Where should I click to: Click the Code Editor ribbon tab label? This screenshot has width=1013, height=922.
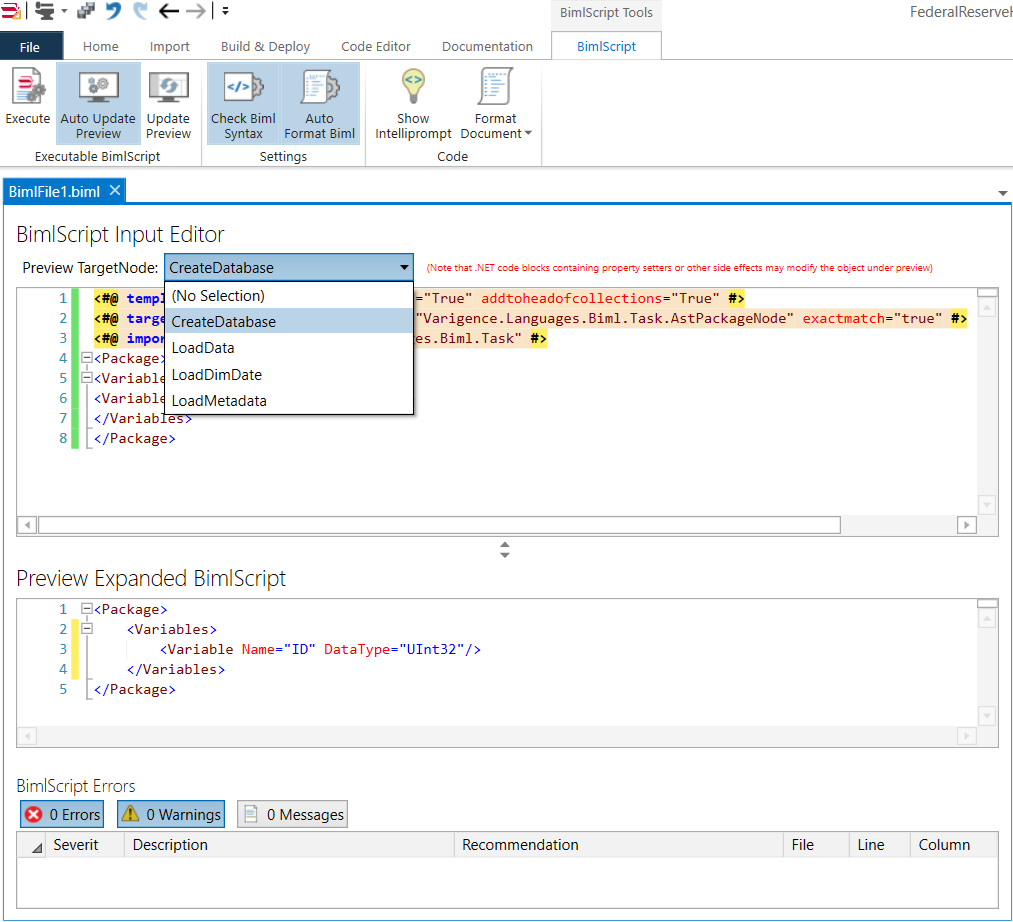[x=375, y=46]
